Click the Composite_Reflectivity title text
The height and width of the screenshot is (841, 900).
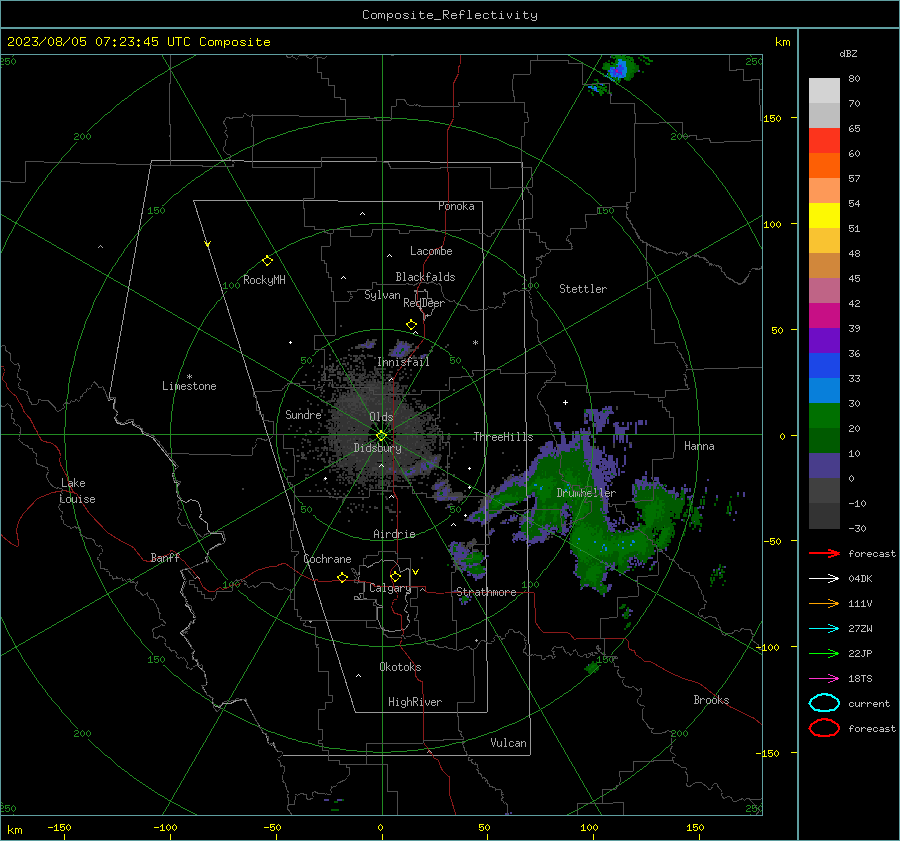450,15
